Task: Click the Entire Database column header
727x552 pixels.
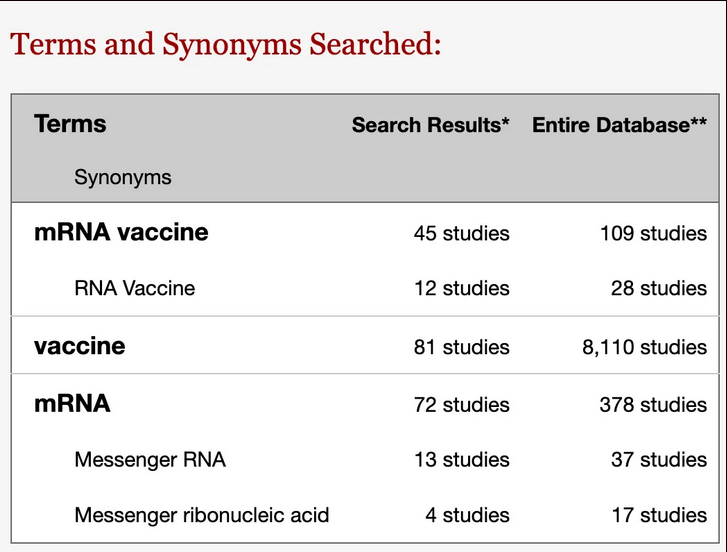Action: [619, 125]
